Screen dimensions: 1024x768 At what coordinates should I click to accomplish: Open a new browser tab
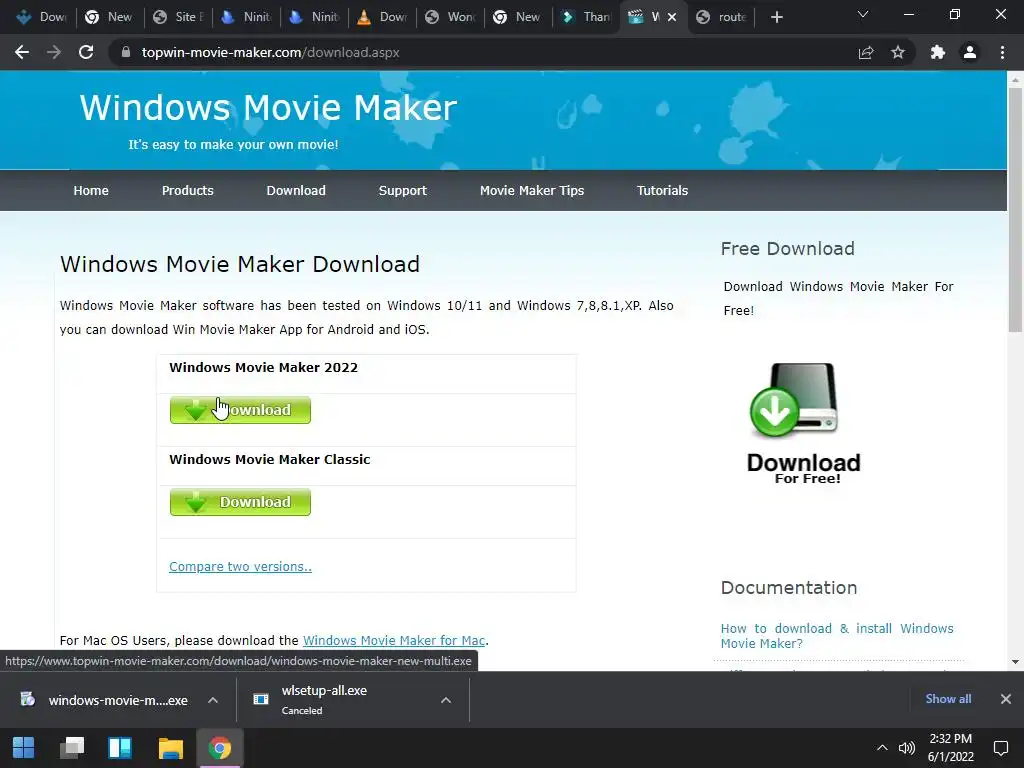776,17
